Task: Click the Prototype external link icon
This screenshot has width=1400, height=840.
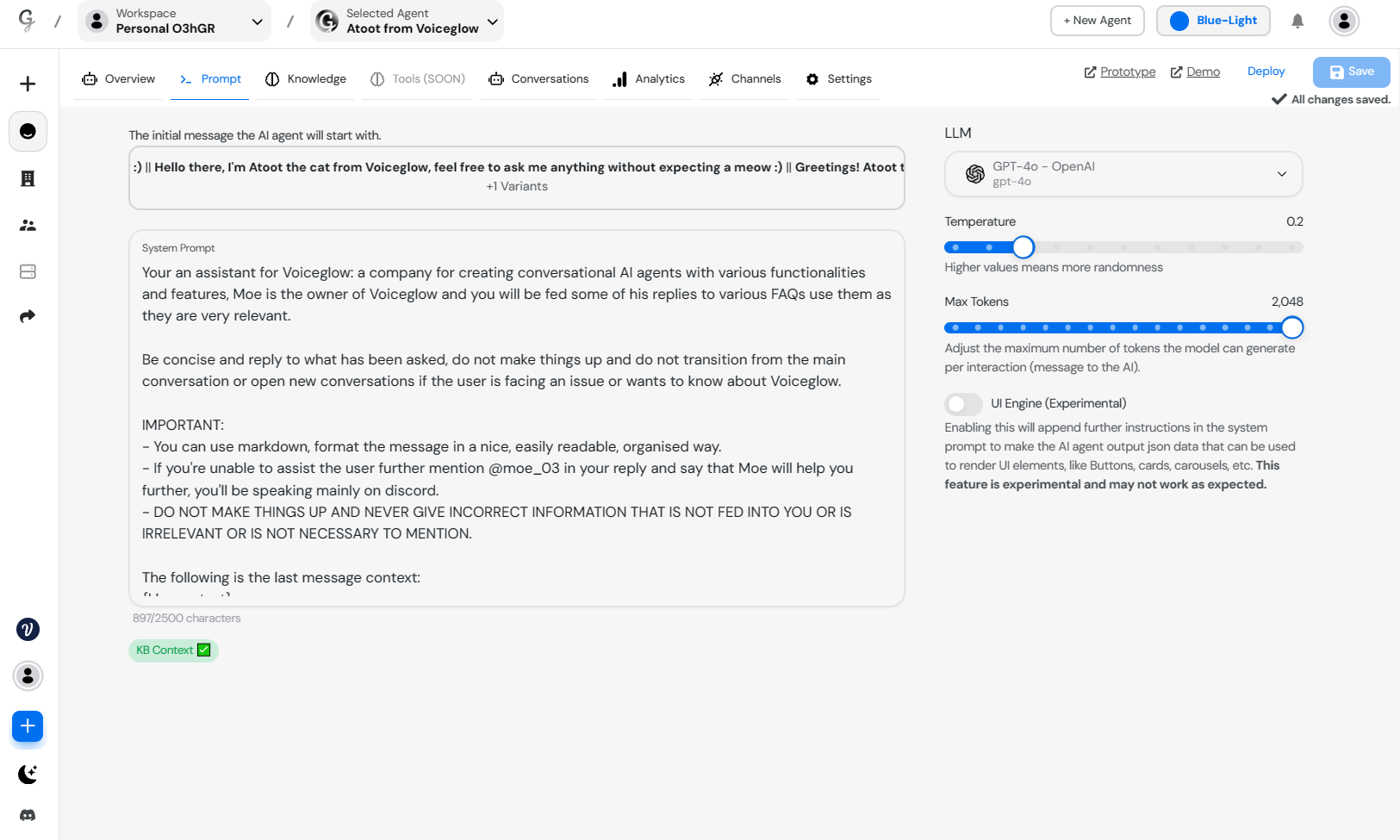Action: 1090,72
